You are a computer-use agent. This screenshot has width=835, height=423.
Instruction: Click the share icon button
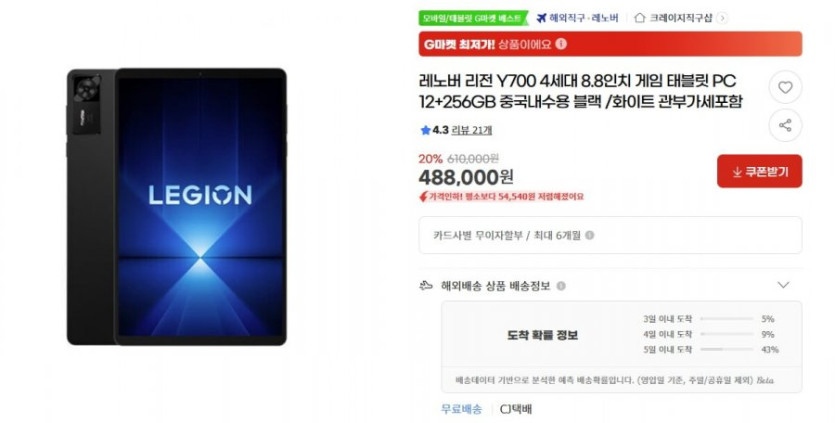pyautogui.click(x=785, y=125)
